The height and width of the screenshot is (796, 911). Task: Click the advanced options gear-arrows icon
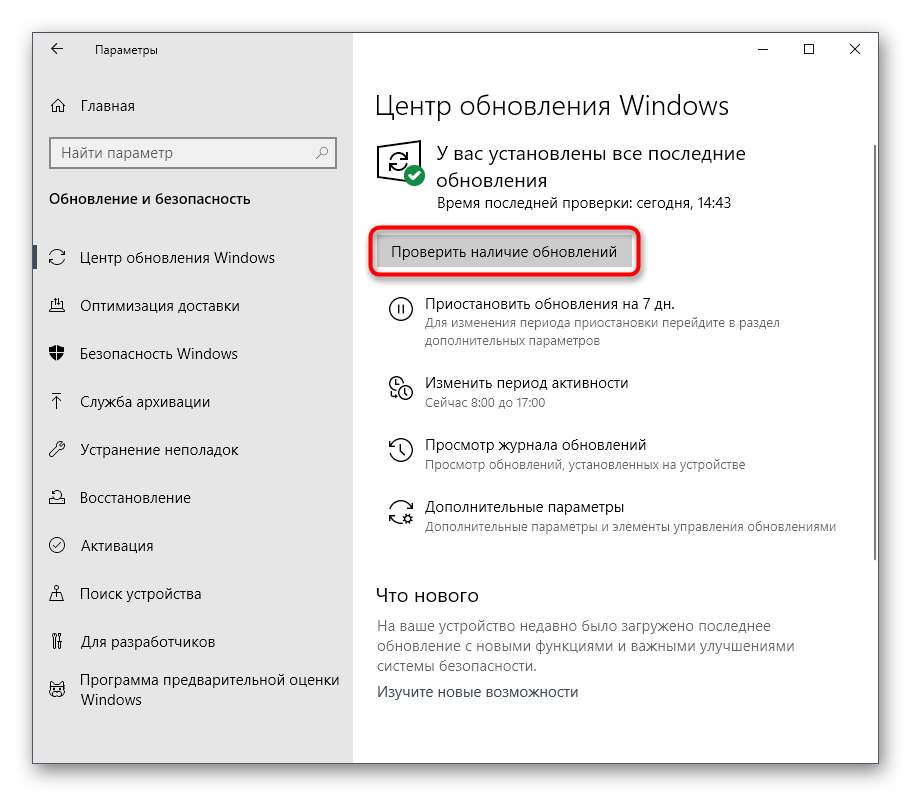pyautogui.click(x=400, y=511)
